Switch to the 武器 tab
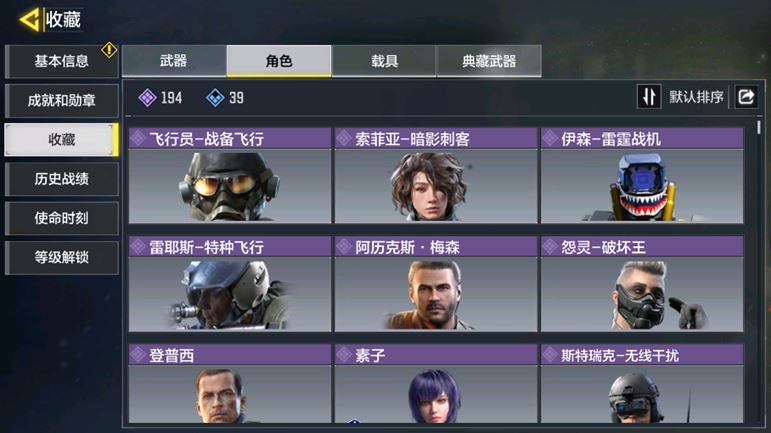 point(174,61)
